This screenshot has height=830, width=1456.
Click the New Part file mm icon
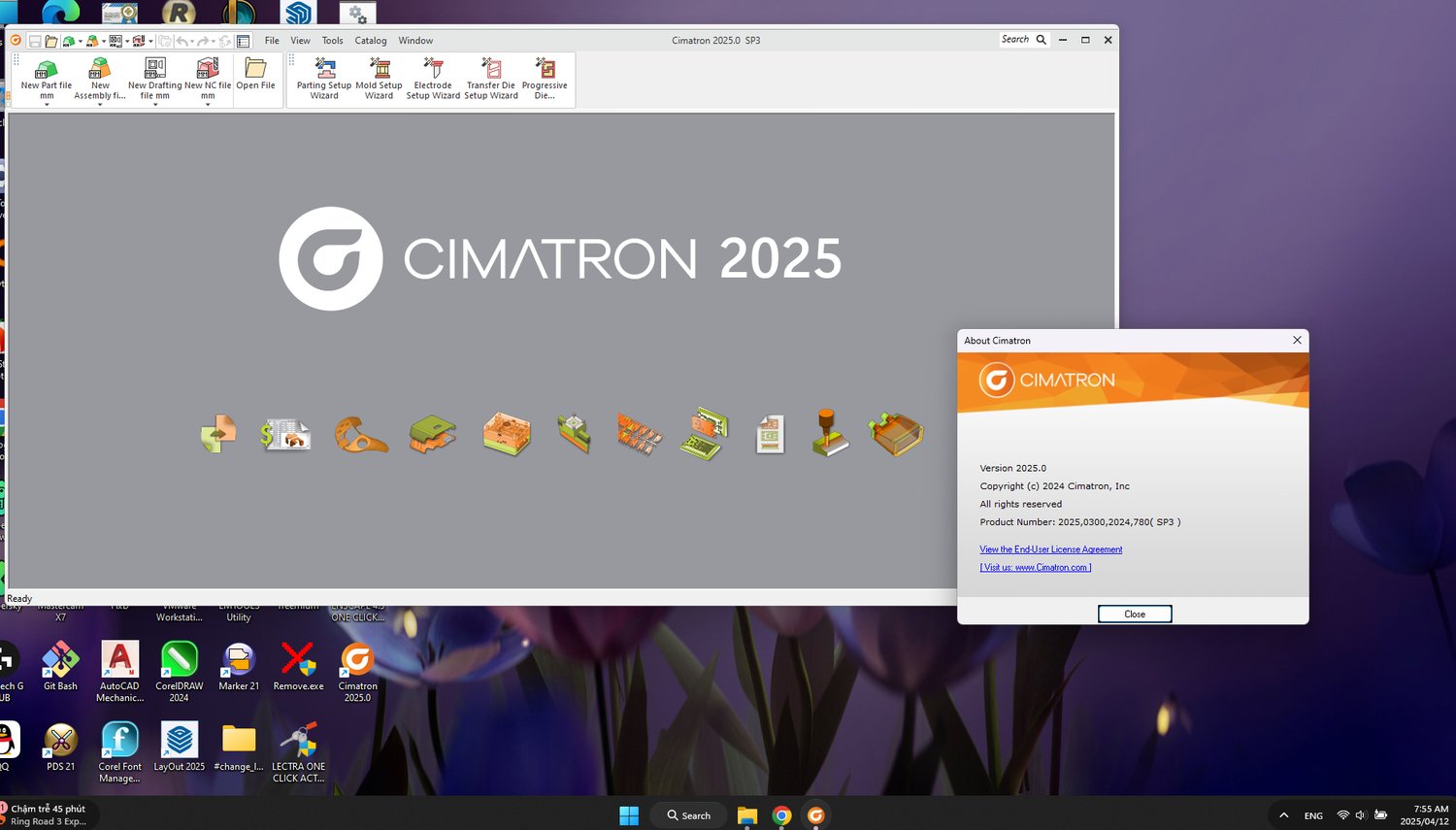(46, 68)
